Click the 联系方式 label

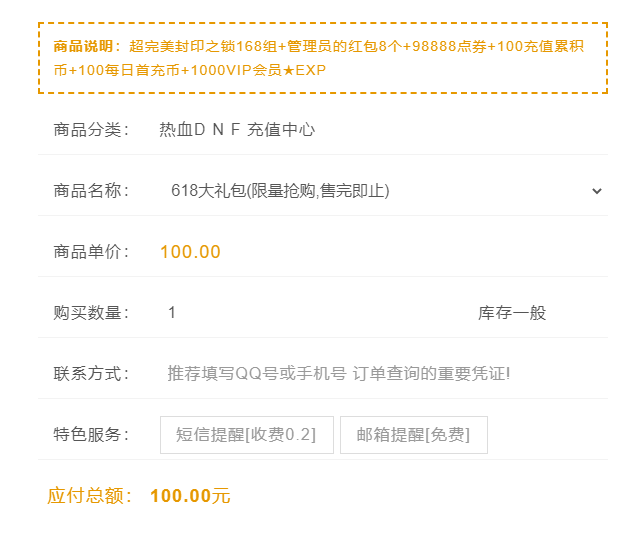click(x=91, y=374)
